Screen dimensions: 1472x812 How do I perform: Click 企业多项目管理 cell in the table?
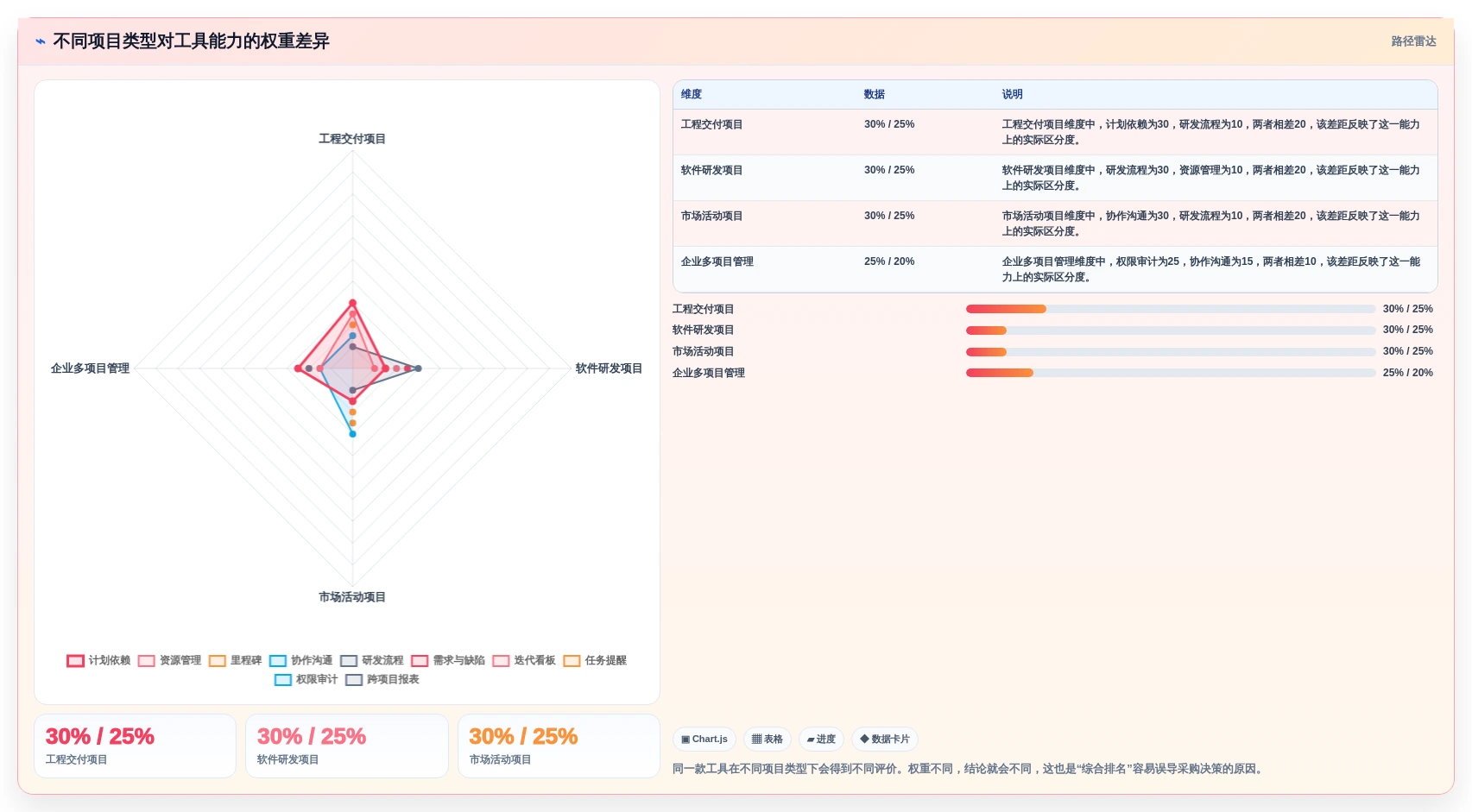click(x=717, y=261)
